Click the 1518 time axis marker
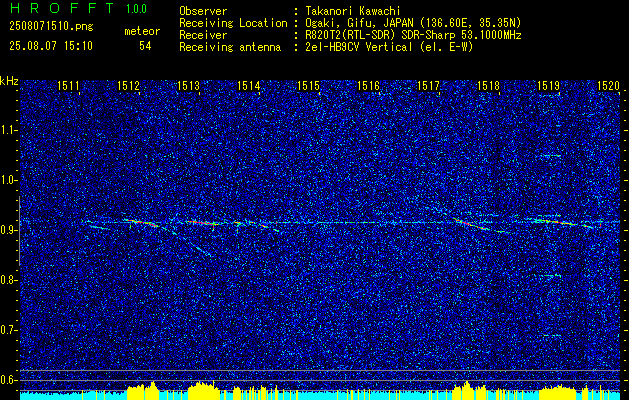Image resolution: width=629 pixels, height=400 pixels. [489, 85]
